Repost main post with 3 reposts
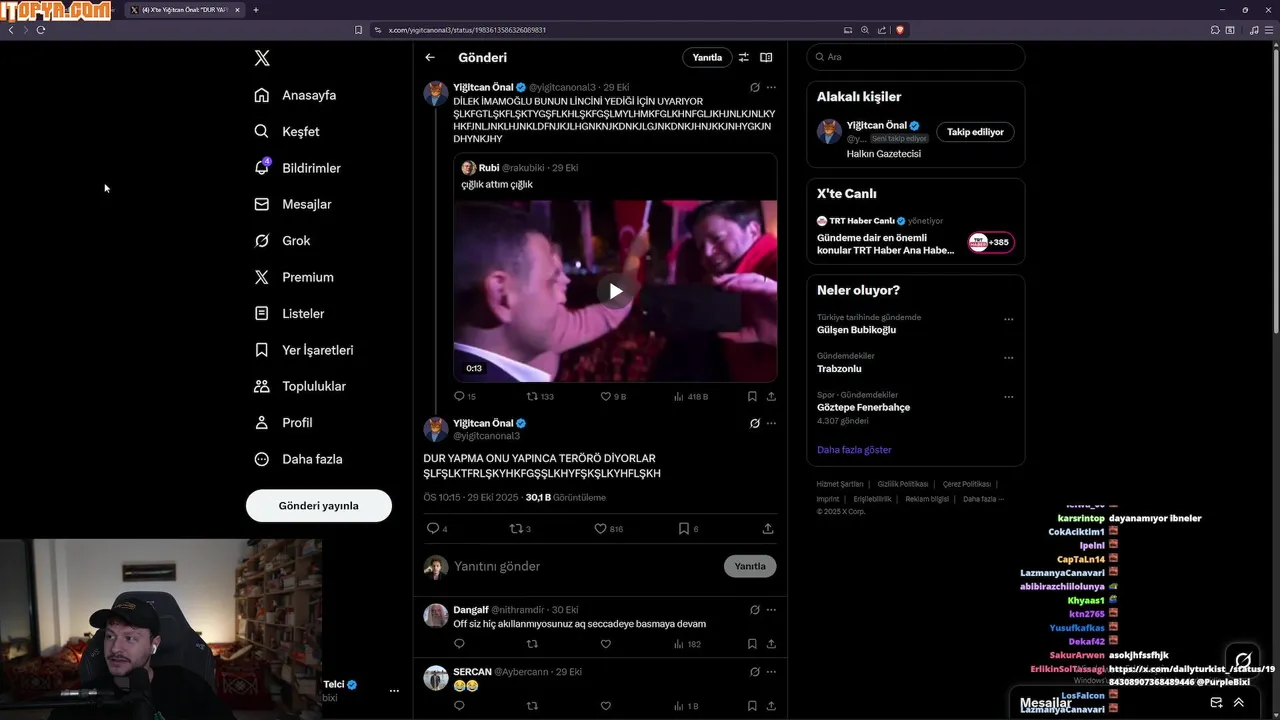 tap(521, 528)
